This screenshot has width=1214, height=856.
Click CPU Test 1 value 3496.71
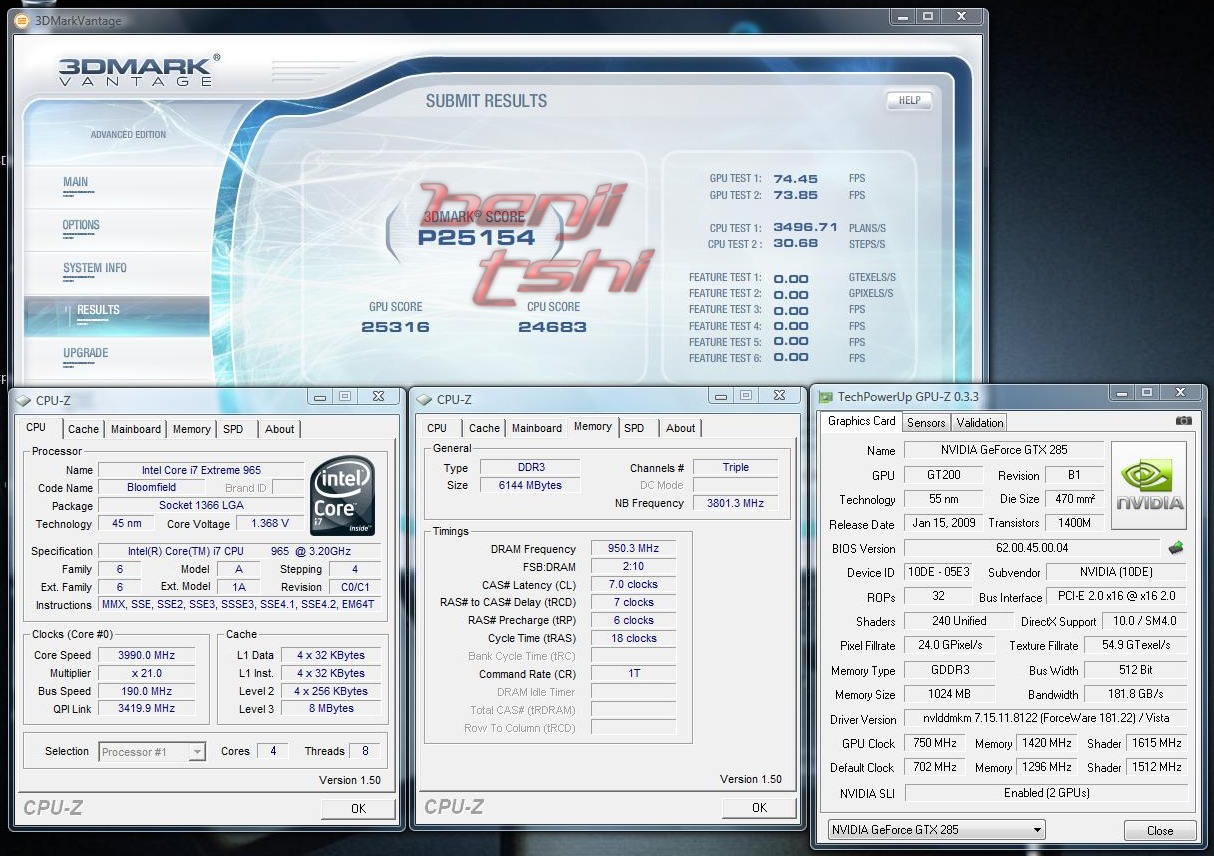pos(805,228)
